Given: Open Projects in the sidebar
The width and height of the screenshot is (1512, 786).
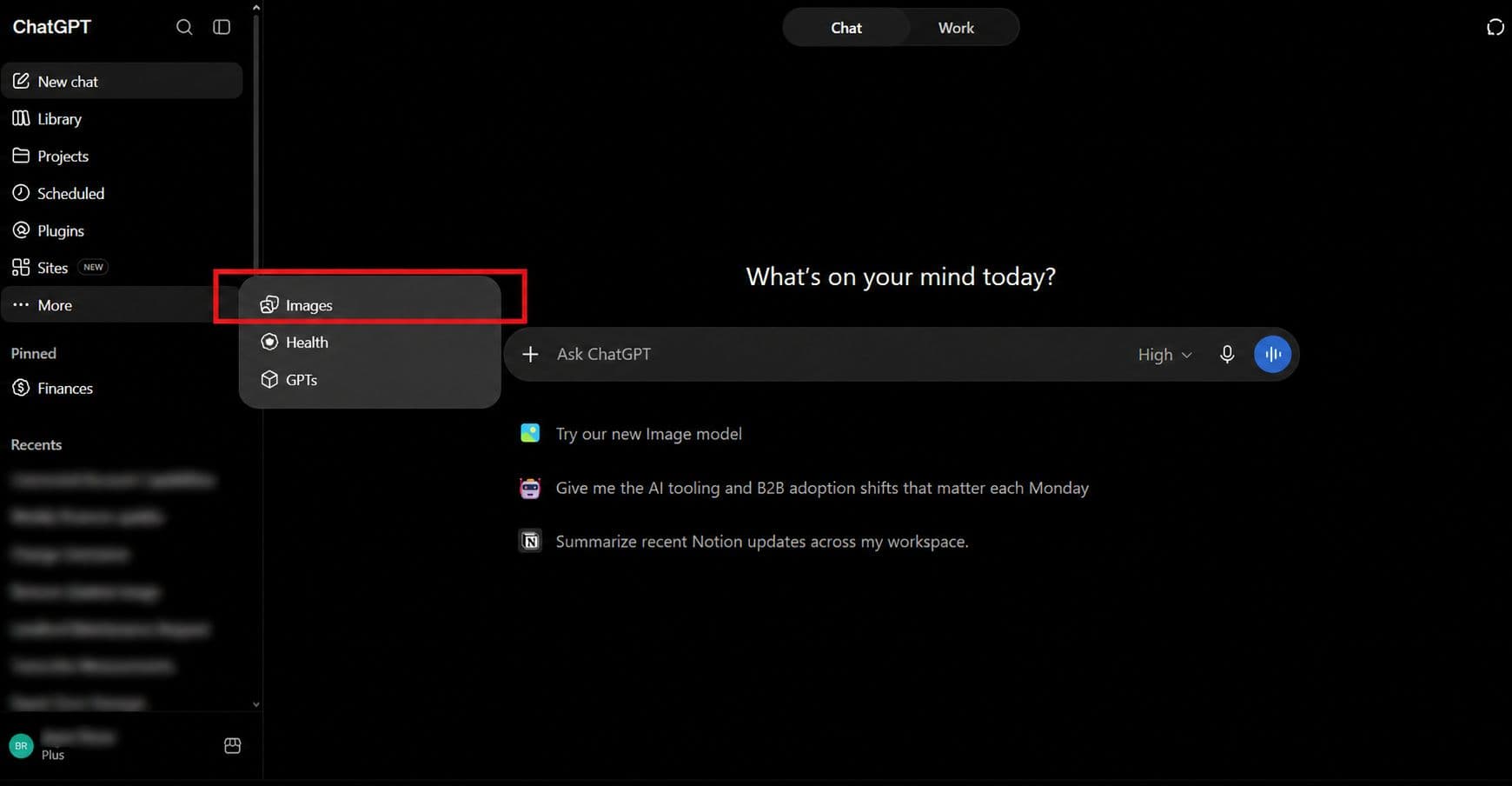Looking at the screenshot, I should coord(122,156).
